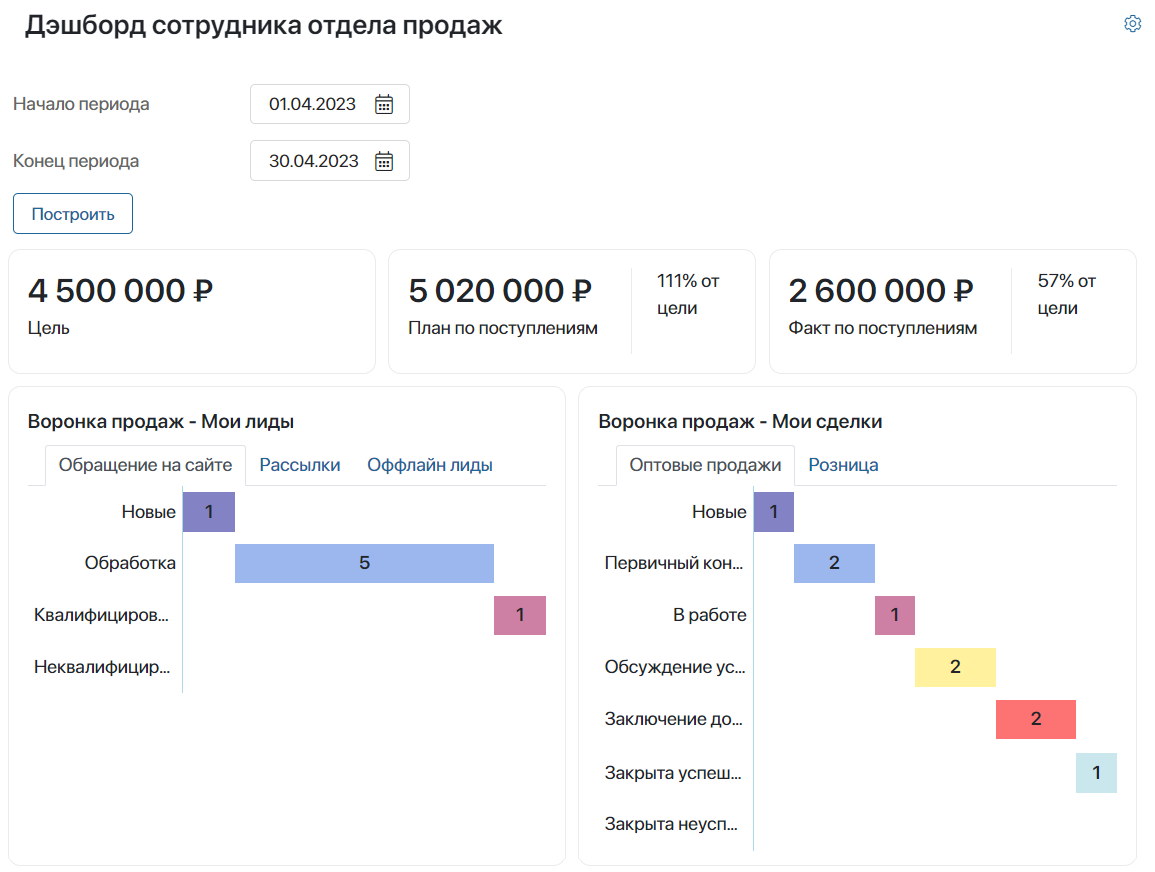Click the Цель card showing 4 500 000 ₽
This screenshot has width=1155, height=872.
(190, 310)
